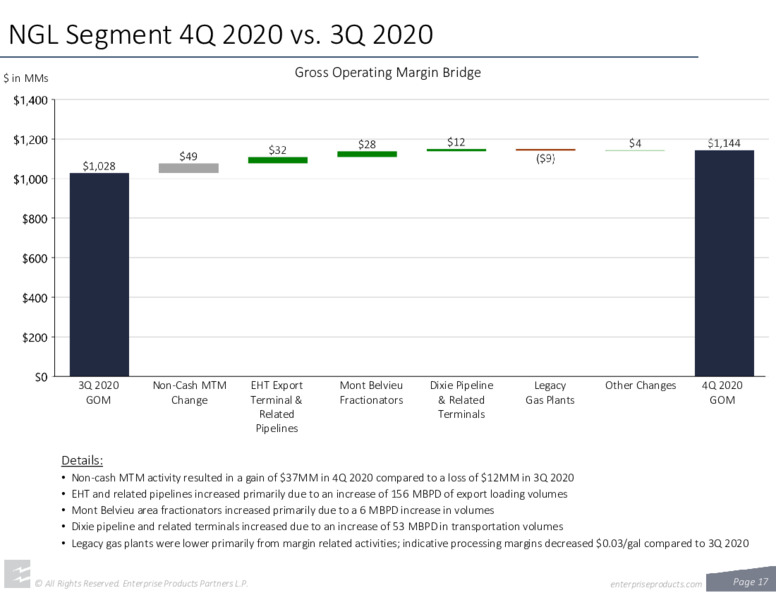Open the enterpriseproducts.com link
The height and width of the screenshot is (600, 776).
(656, 584)
